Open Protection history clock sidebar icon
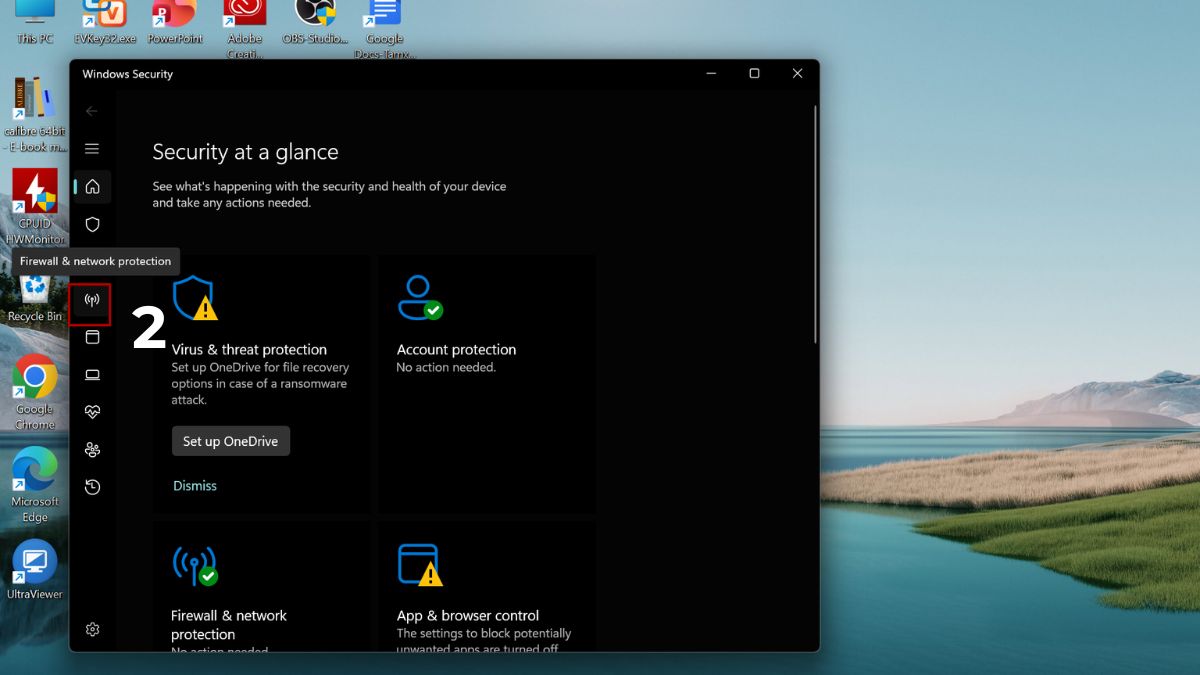Viewport: 1200px width, 675px height. 92,487
